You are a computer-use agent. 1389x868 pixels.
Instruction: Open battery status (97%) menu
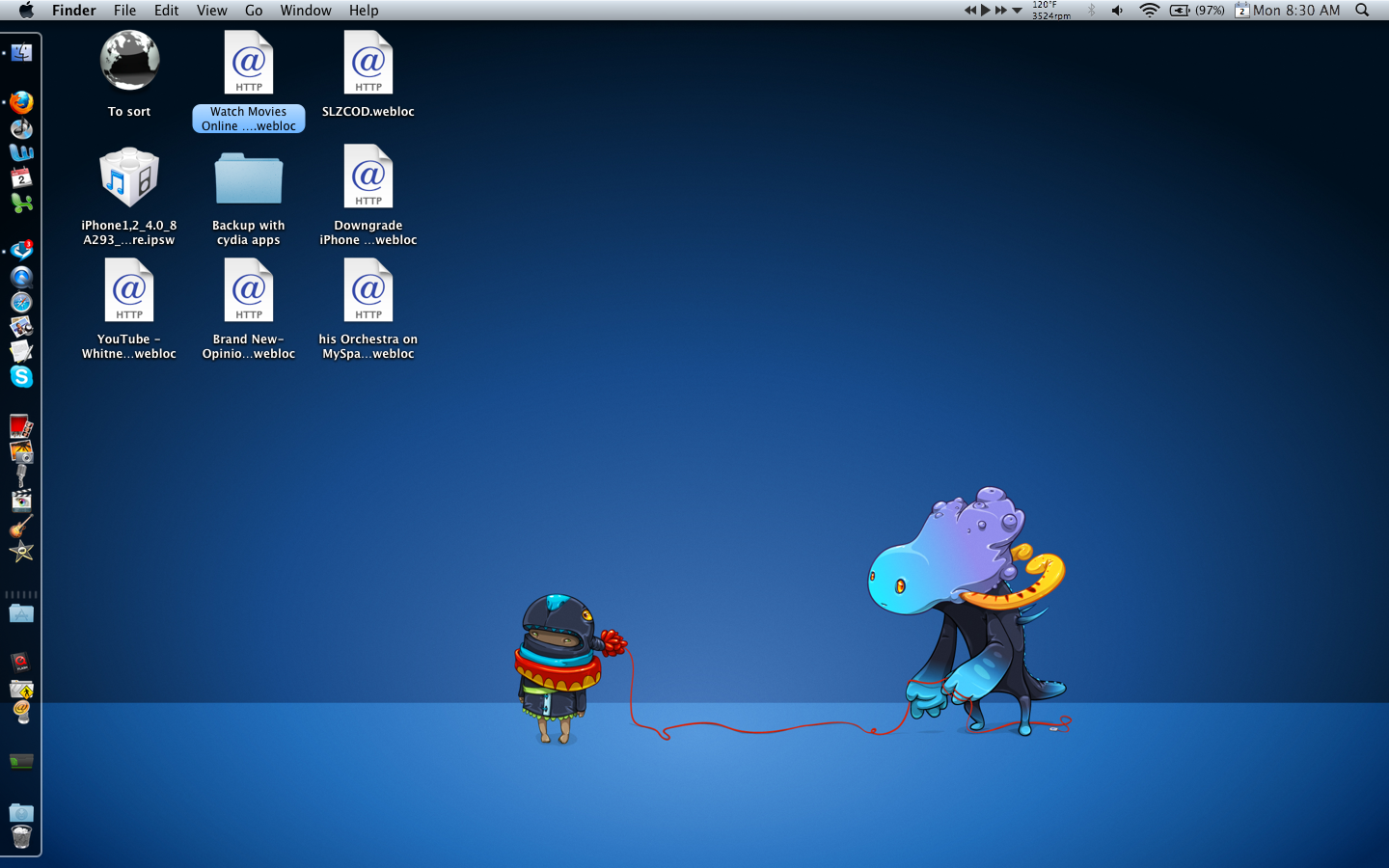point(1197,10)
